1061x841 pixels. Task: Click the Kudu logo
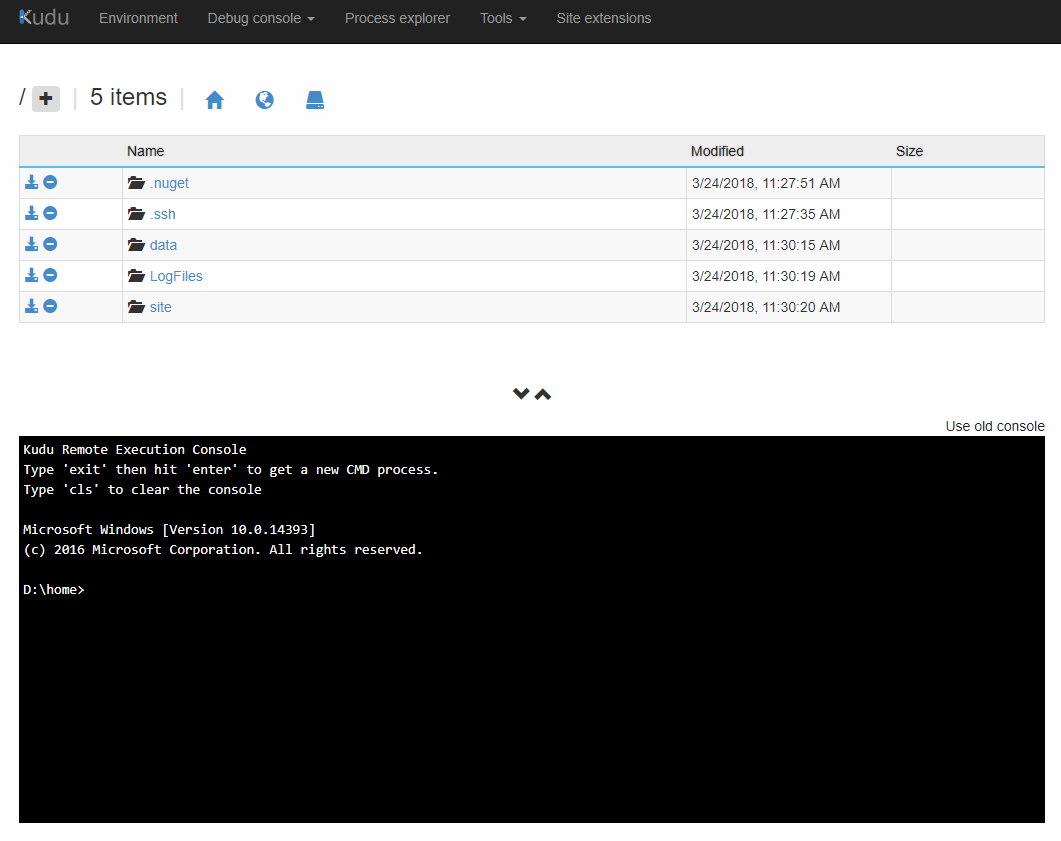[x=44, y=18]
